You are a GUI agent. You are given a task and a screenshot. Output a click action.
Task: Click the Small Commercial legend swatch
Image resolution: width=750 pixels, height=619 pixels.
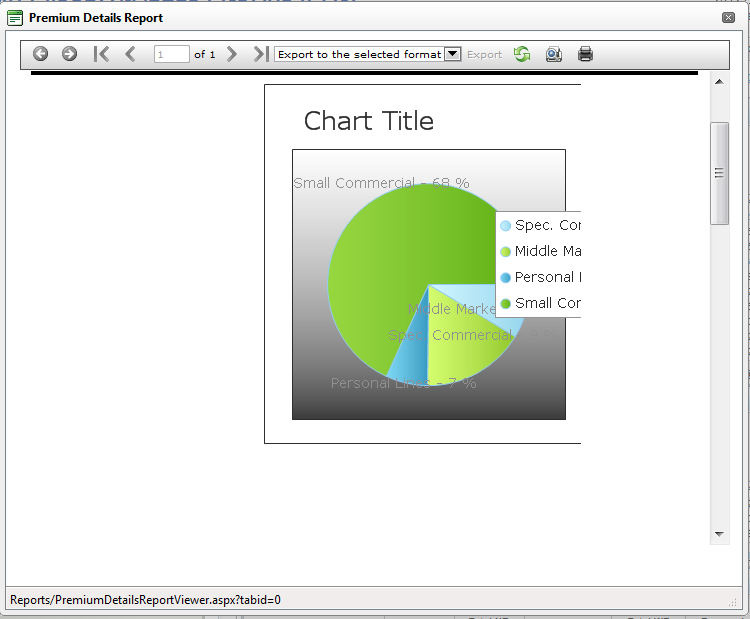click(x=506, y=303)
